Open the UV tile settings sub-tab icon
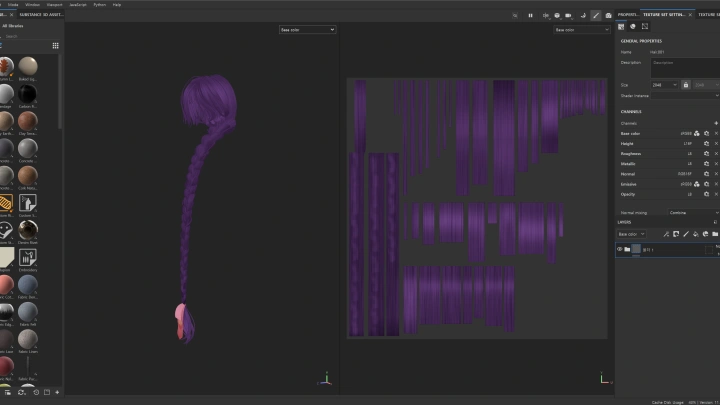The width and height of the screenshot is (720, 405). click(645, 27)
